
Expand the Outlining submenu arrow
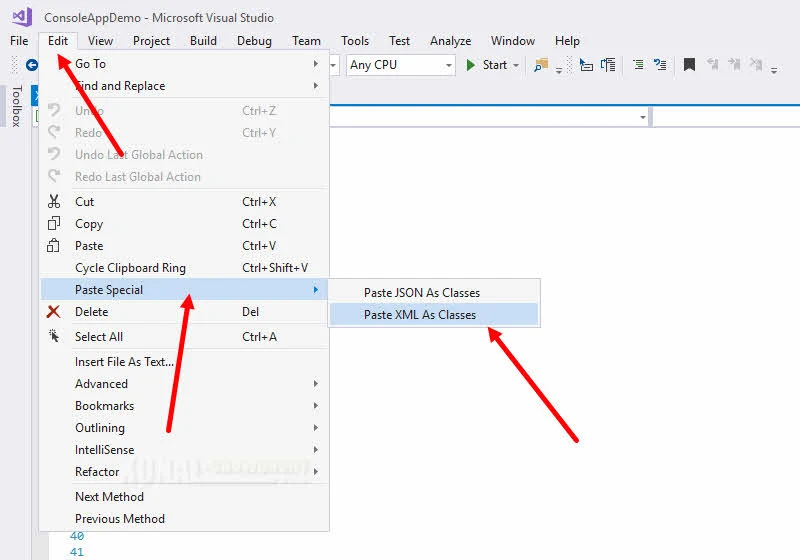pyautogui.click(x=316, y=427)
